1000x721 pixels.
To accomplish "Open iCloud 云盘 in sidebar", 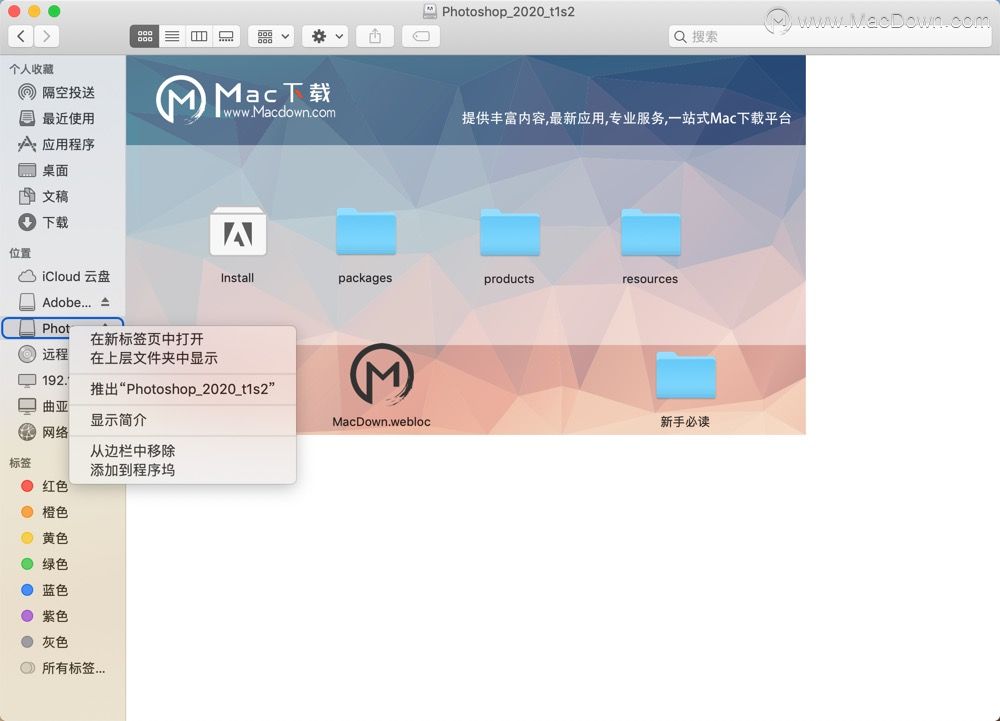I will click(62, 276).
